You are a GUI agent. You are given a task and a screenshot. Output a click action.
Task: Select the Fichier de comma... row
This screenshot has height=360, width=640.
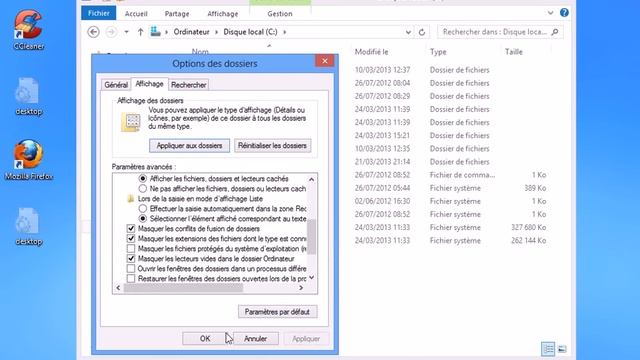[x=450, y=175]
